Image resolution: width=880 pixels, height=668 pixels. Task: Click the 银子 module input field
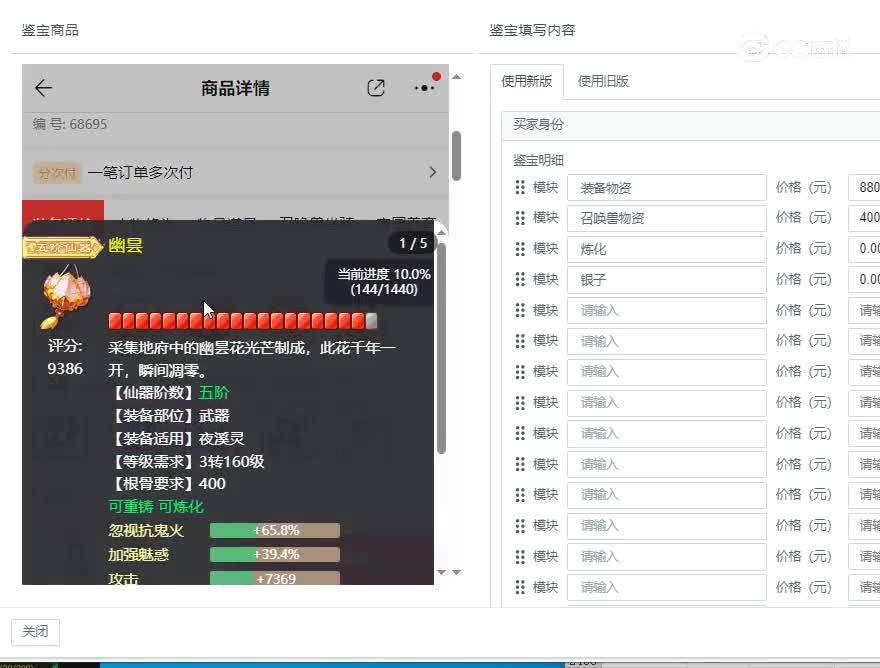point(666,280)
